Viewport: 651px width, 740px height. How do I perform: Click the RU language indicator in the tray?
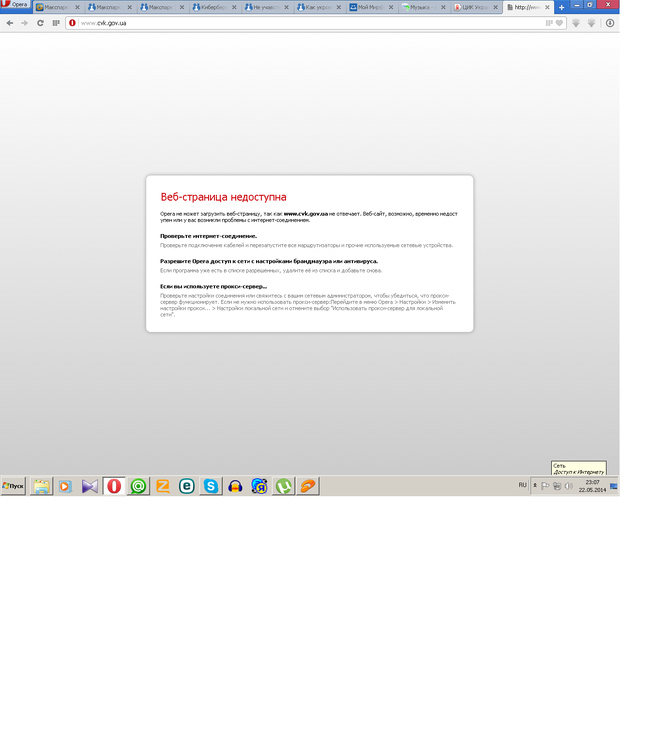522,485
